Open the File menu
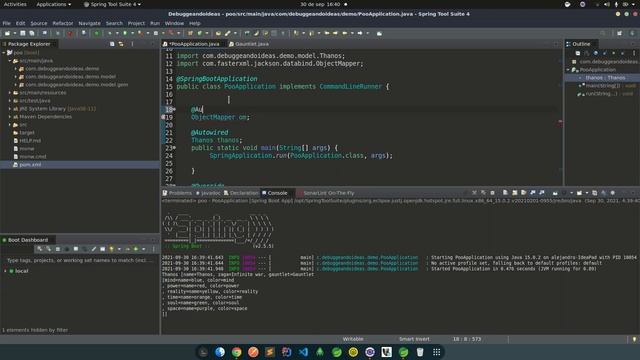This screenshot has height=360, width=640. coord(7,23)
